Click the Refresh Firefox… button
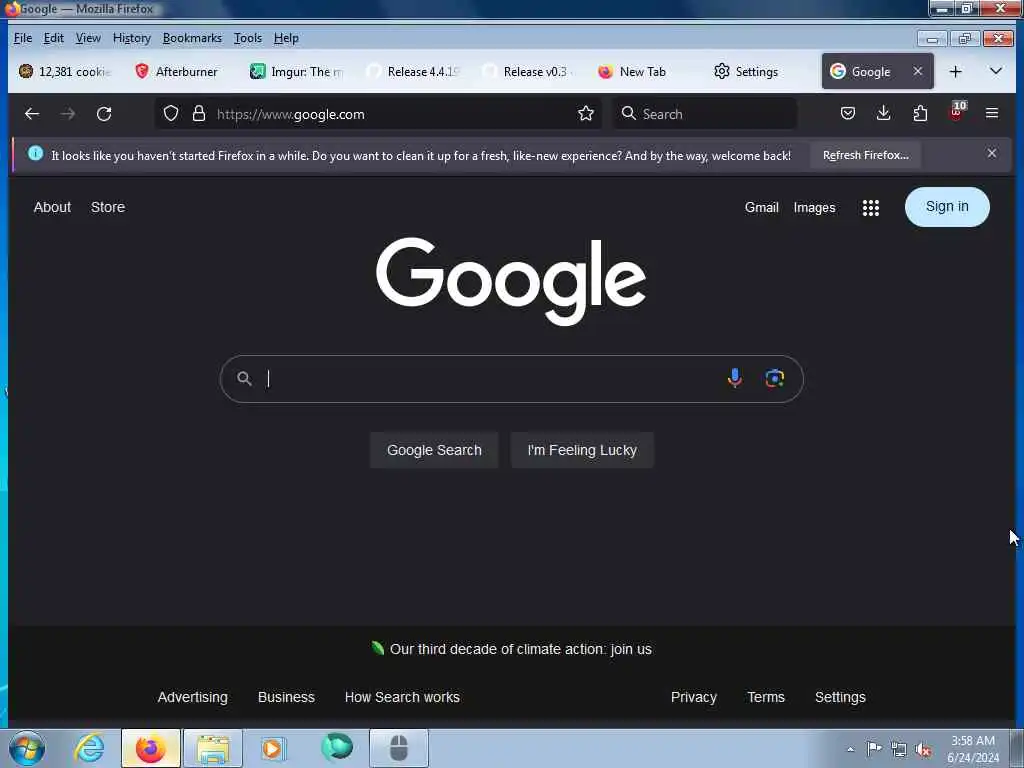 pyautogui.click(x=865, y=155)
